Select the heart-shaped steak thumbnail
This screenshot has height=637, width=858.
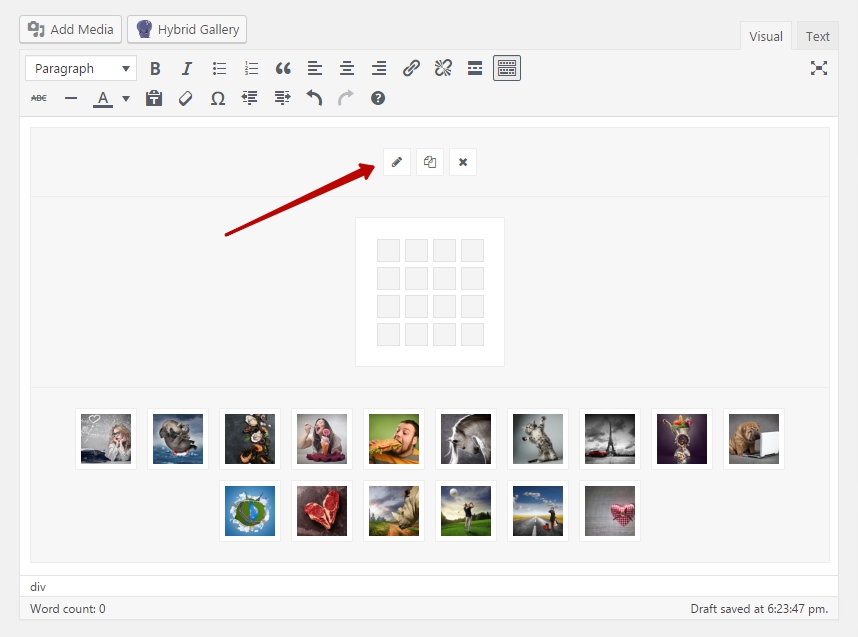point(322,511)
